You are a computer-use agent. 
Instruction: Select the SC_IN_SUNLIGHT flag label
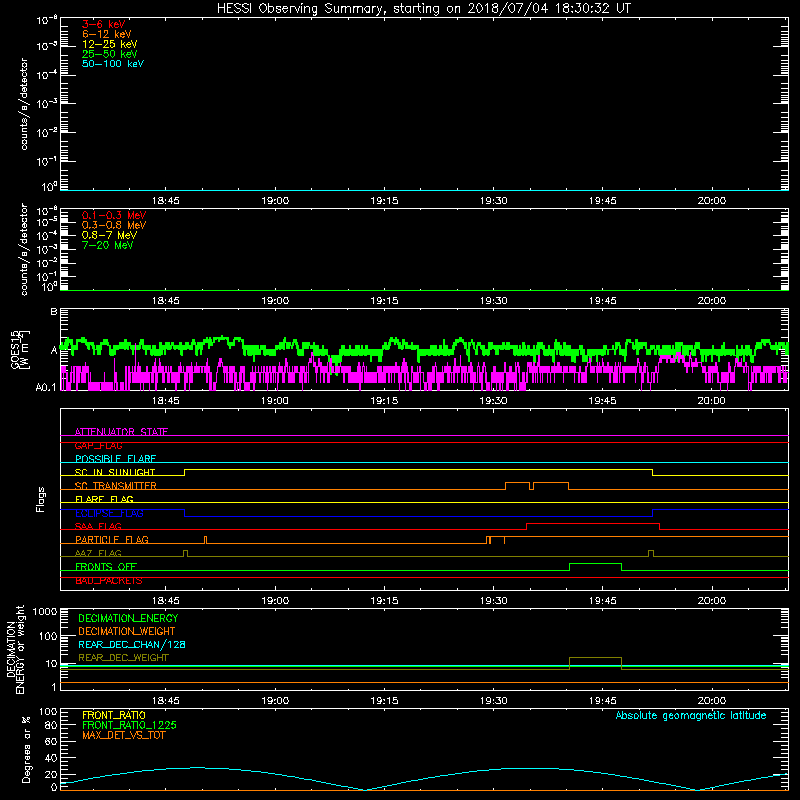click(x=115, y=472)
